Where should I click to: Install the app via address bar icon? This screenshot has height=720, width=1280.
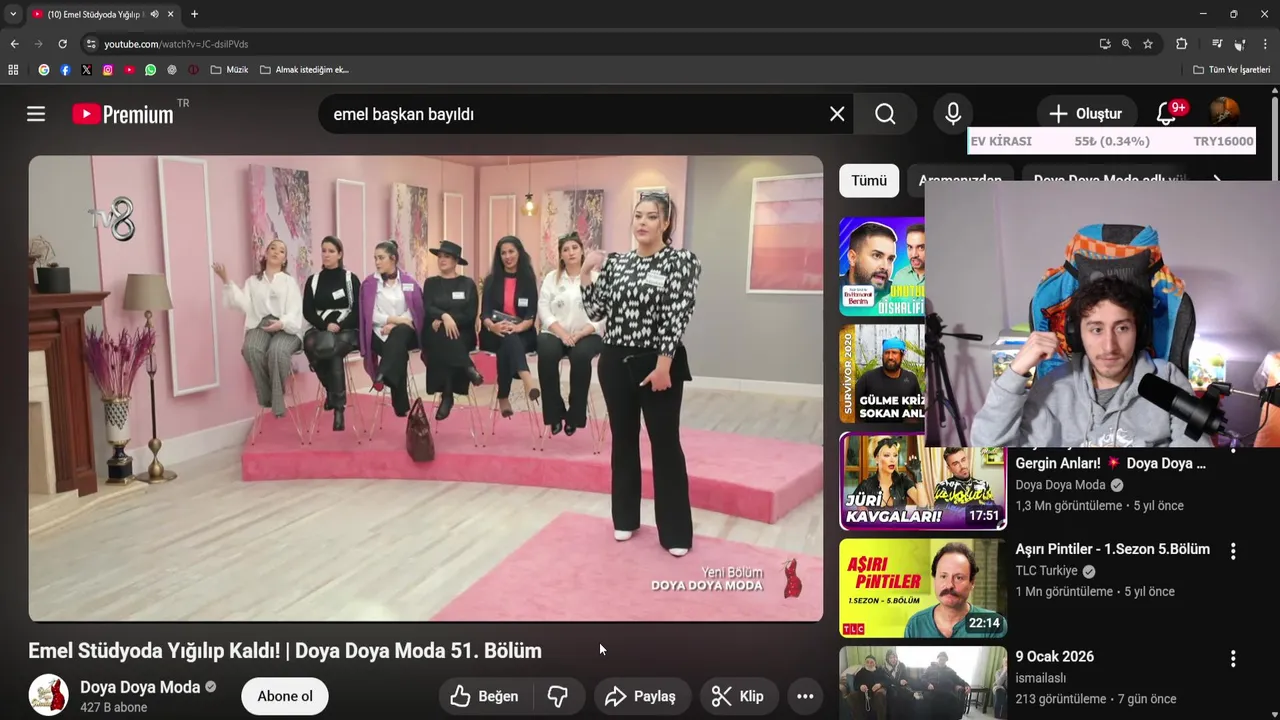click(1104, 44)
